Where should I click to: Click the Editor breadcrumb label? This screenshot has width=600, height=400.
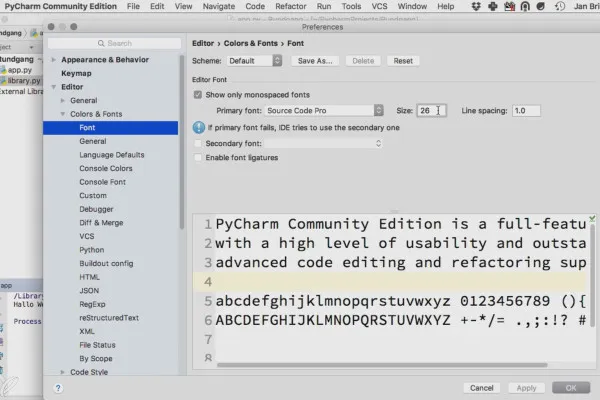[203, 43]
